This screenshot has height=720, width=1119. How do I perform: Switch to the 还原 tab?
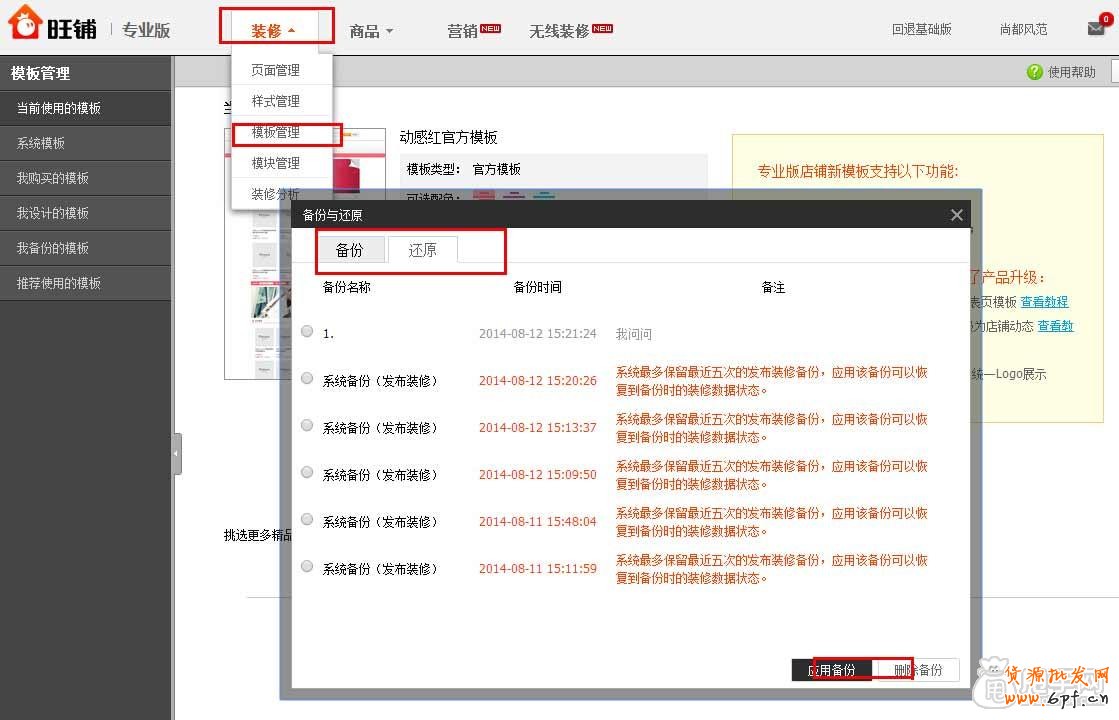coord(422,250)
